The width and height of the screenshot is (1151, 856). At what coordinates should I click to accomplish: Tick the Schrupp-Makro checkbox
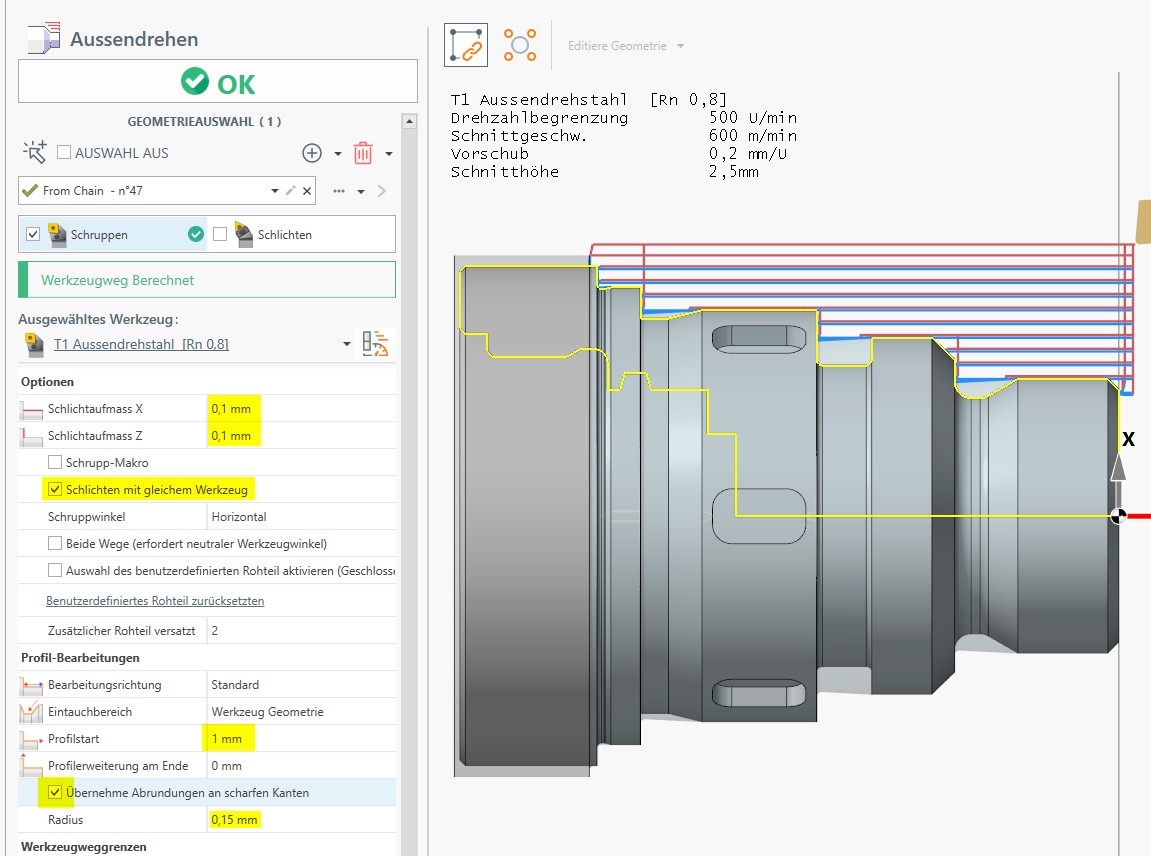[x=54, y=463]
